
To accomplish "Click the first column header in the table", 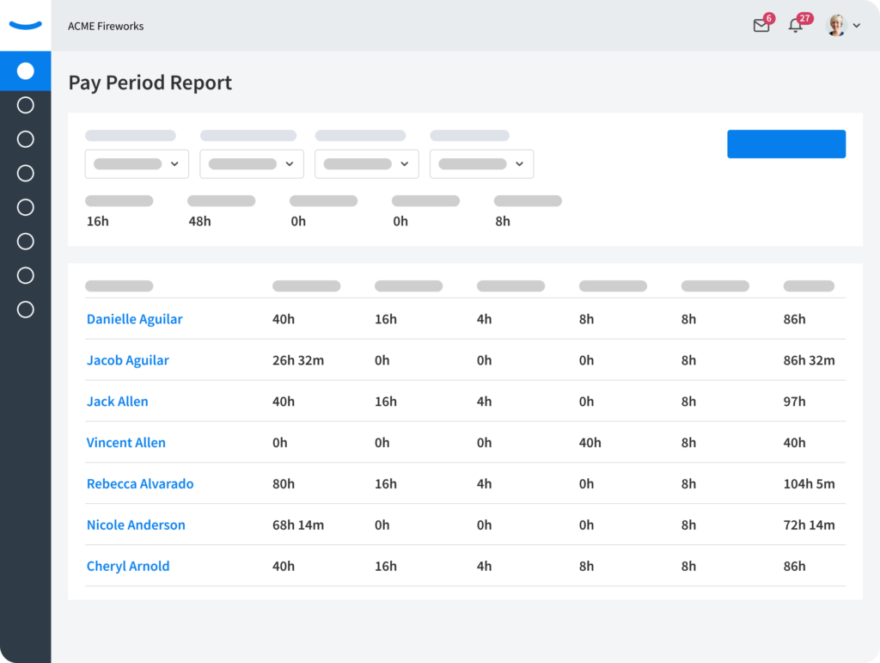I will tap(119, 286).
